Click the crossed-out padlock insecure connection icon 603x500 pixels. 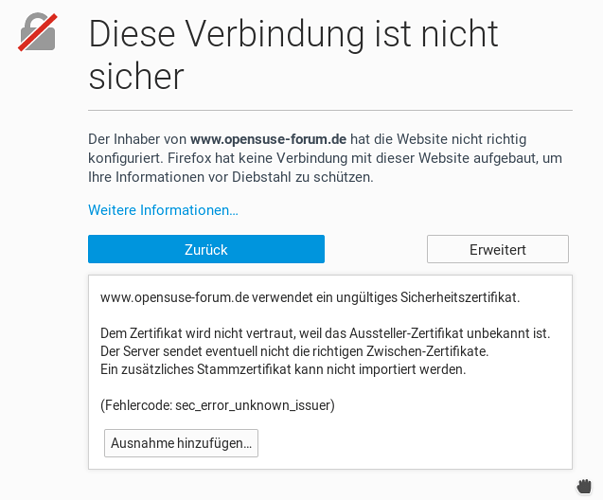point(38,32)
